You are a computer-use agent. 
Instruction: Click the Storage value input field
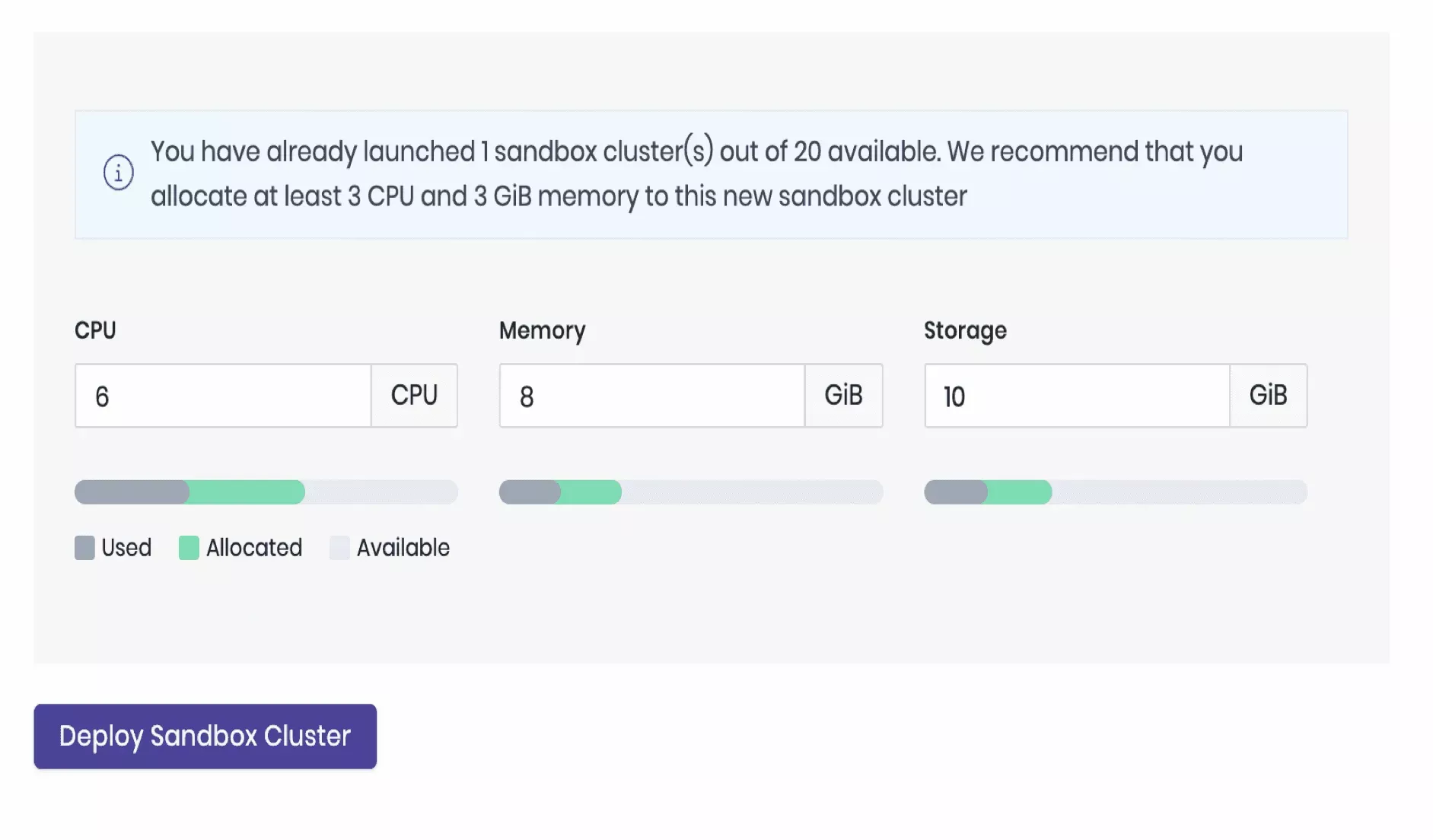(x=1076, y=396)
